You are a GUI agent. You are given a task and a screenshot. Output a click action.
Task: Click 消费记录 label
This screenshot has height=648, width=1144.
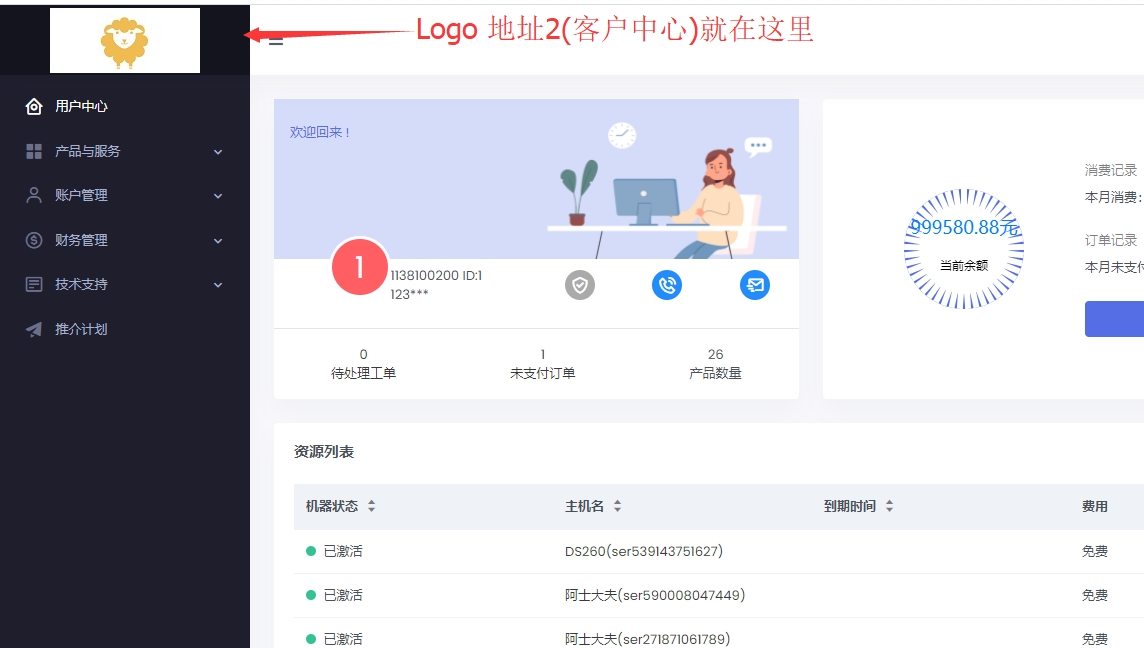[1110, 170]
